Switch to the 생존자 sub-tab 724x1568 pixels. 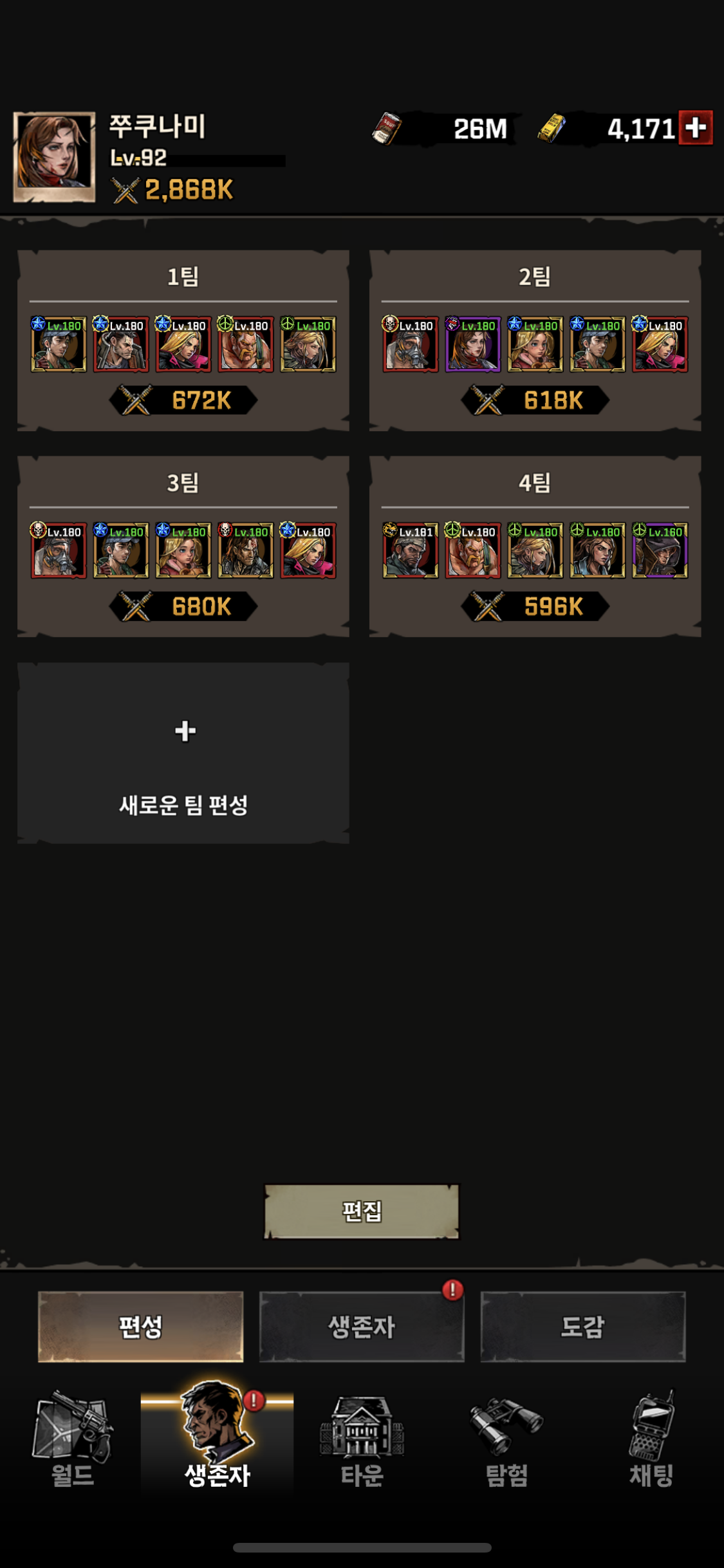362,1326
